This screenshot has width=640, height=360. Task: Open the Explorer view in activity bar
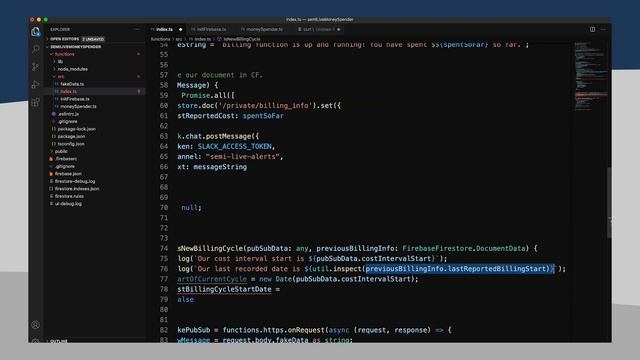tap(36, 32)
